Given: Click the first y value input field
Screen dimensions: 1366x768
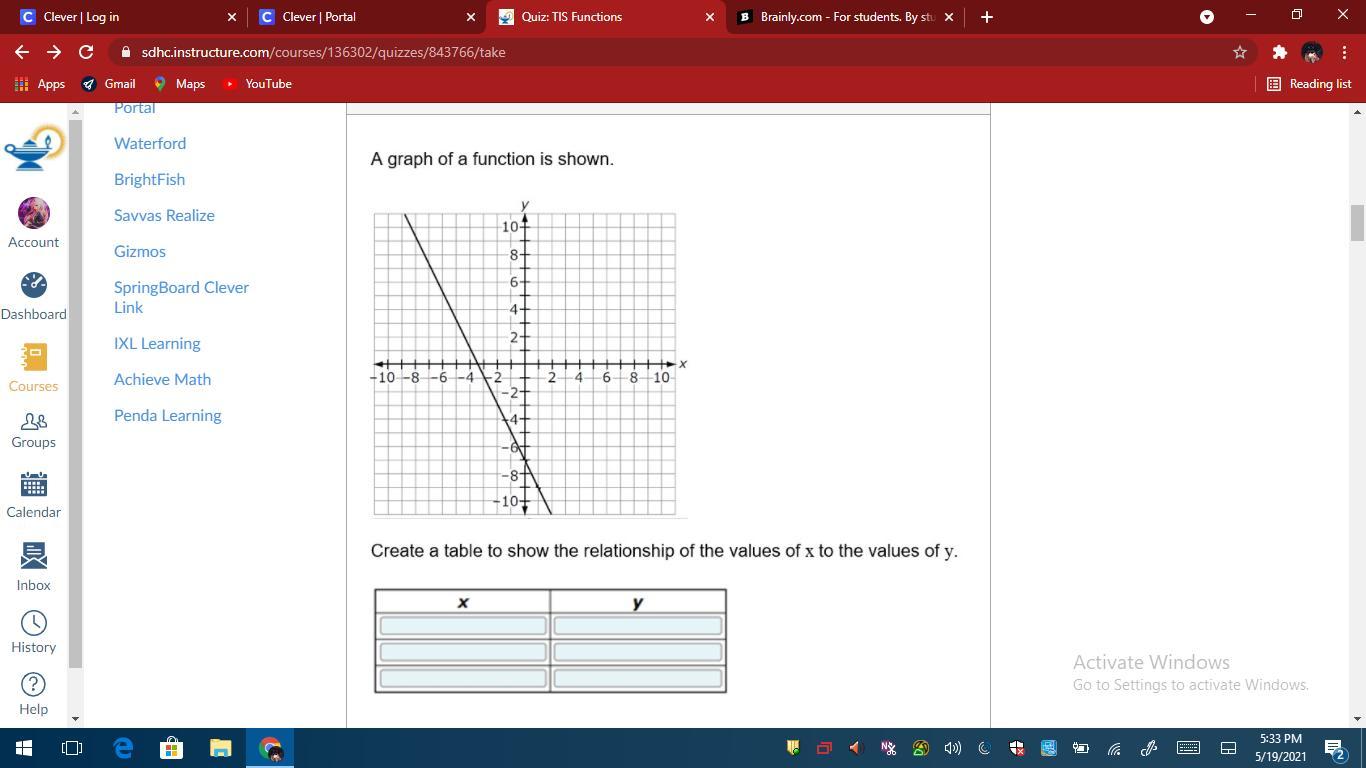Looking at the screenshot, I should click(x=638, y=626).
